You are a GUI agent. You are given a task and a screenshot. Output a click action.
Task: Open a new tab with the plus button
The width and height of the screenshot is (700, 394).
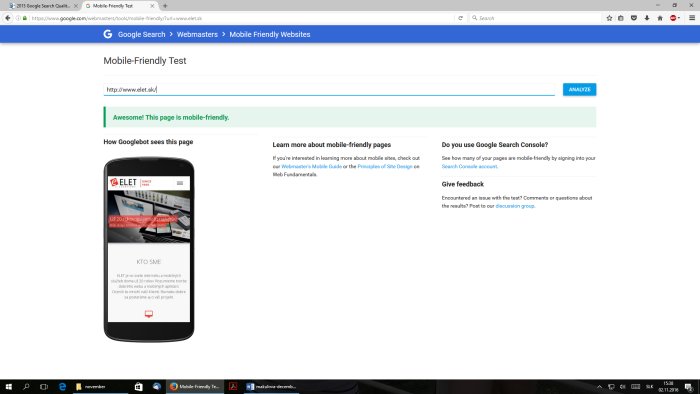(165, 6)
